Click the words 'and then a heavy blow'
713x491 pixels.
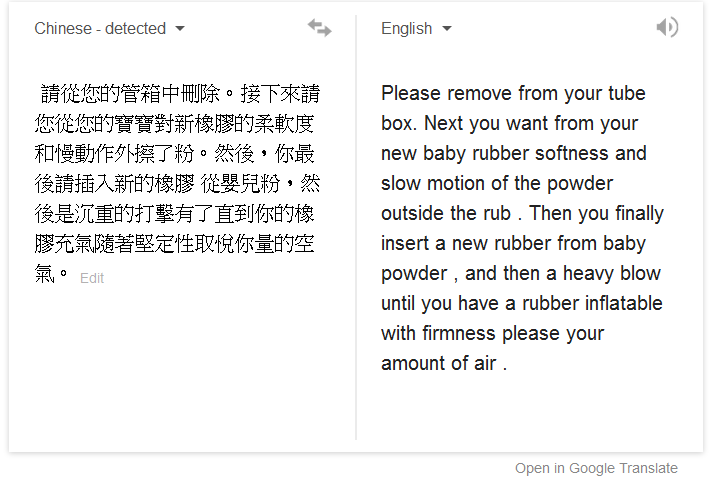[563, 273]
